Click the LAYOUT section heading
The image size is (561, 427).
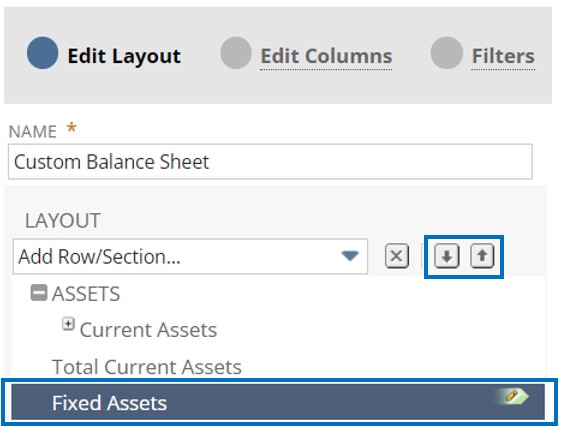point(63,220)
